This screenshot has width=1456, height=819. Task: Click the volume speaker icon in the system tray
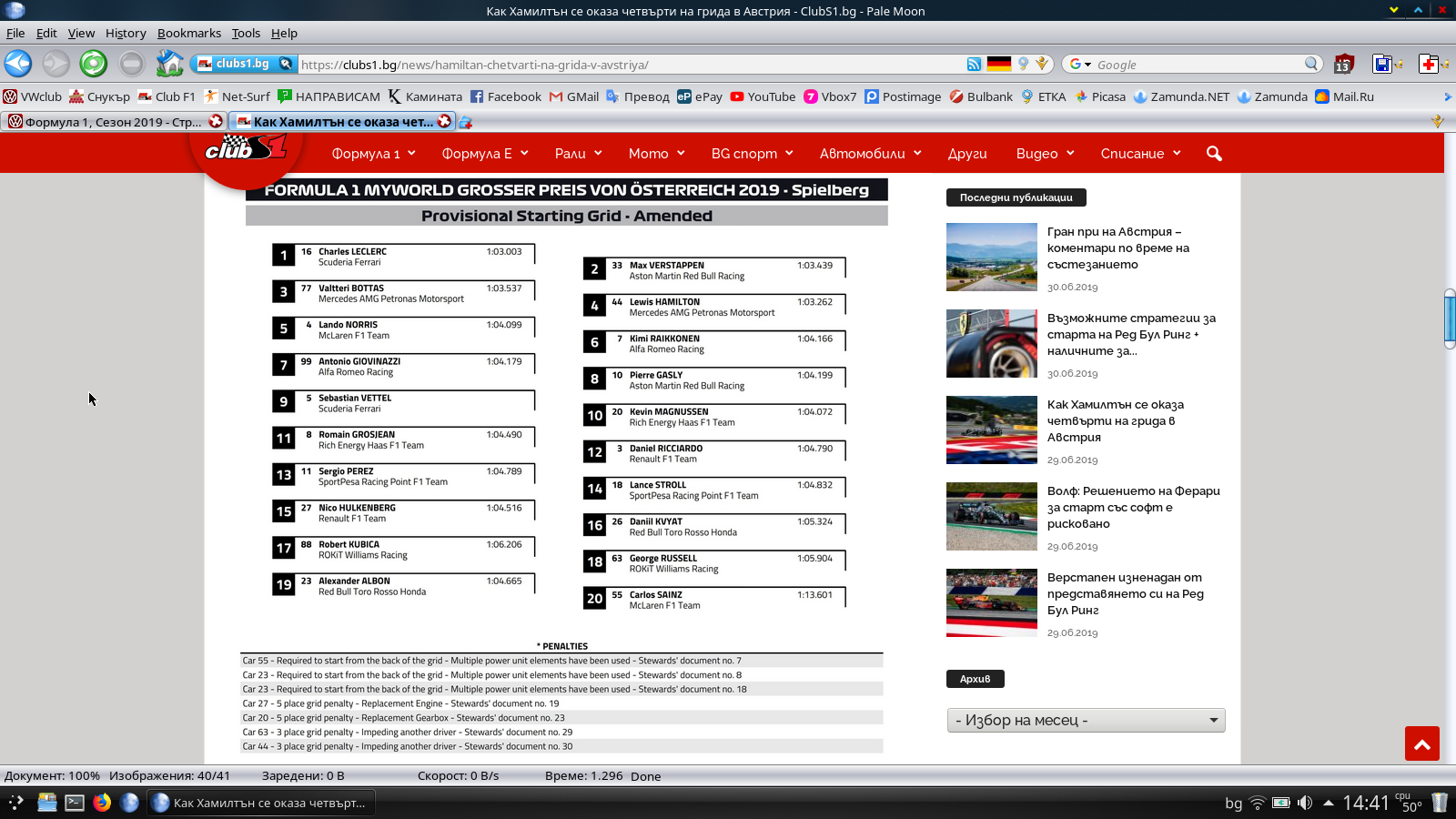(x=1304, y=803)
